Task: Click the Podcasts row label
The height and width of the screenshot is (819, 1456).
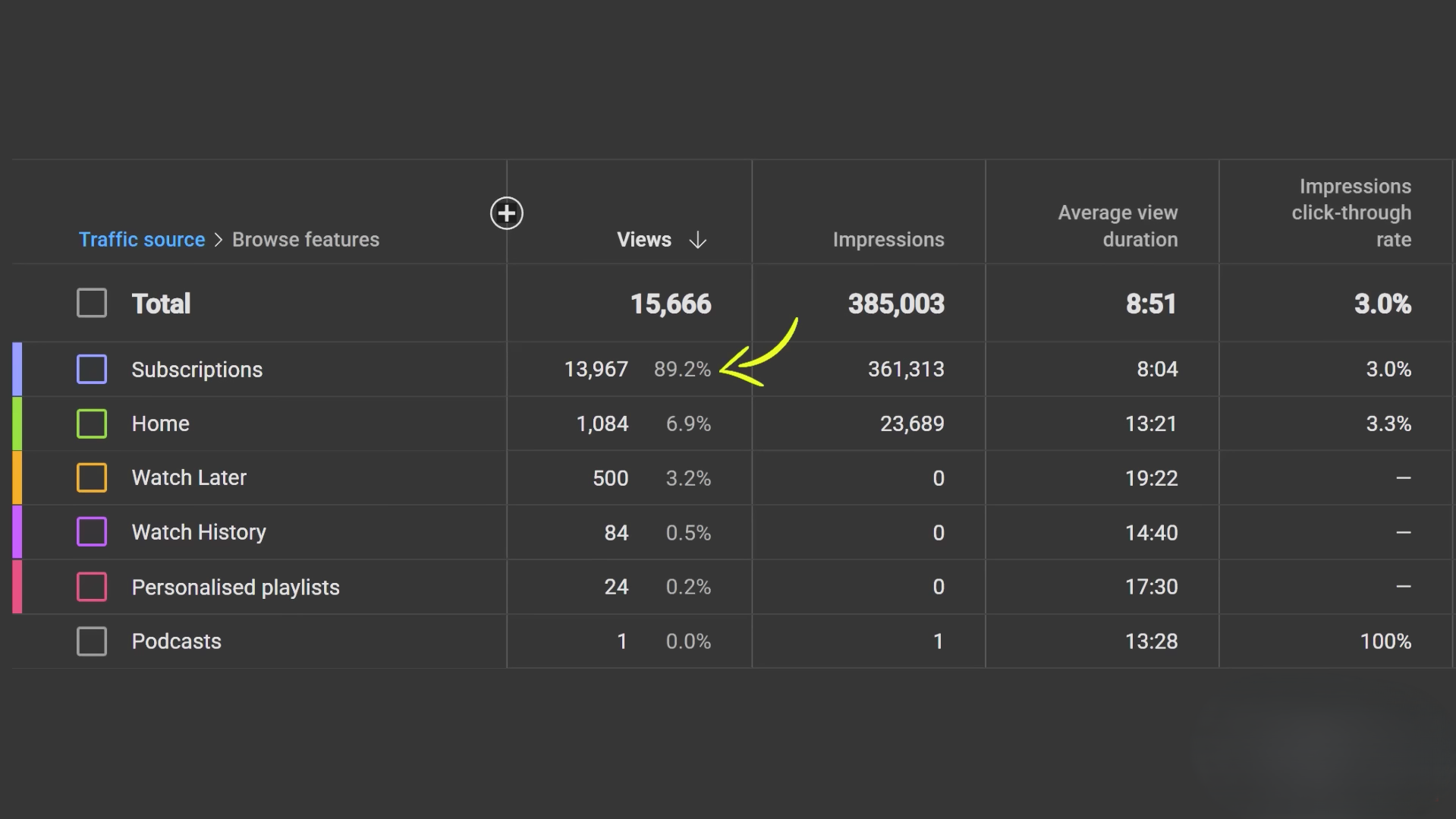Action: (176, 641)
